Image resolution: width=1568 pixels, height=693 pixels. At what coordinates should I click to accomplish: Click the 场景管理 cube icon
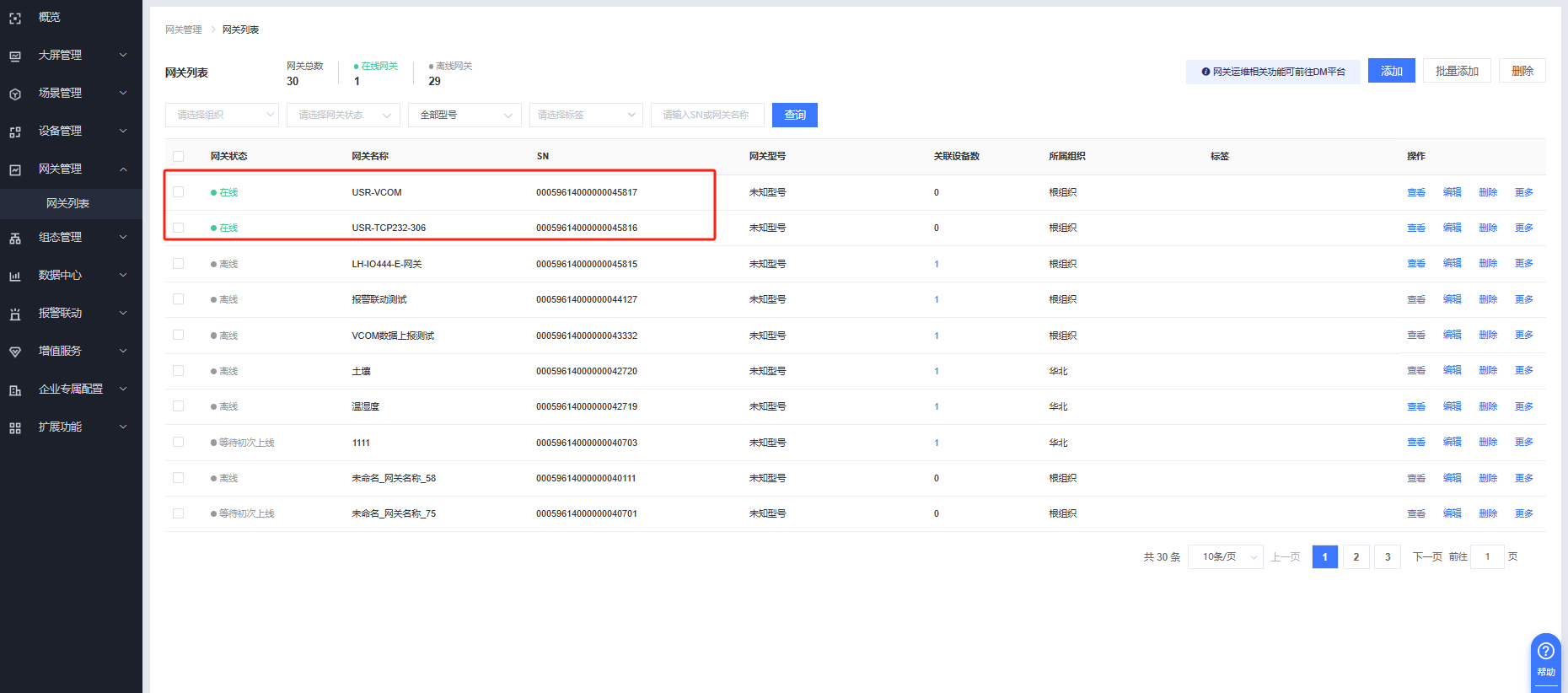[x=15, y=94]
